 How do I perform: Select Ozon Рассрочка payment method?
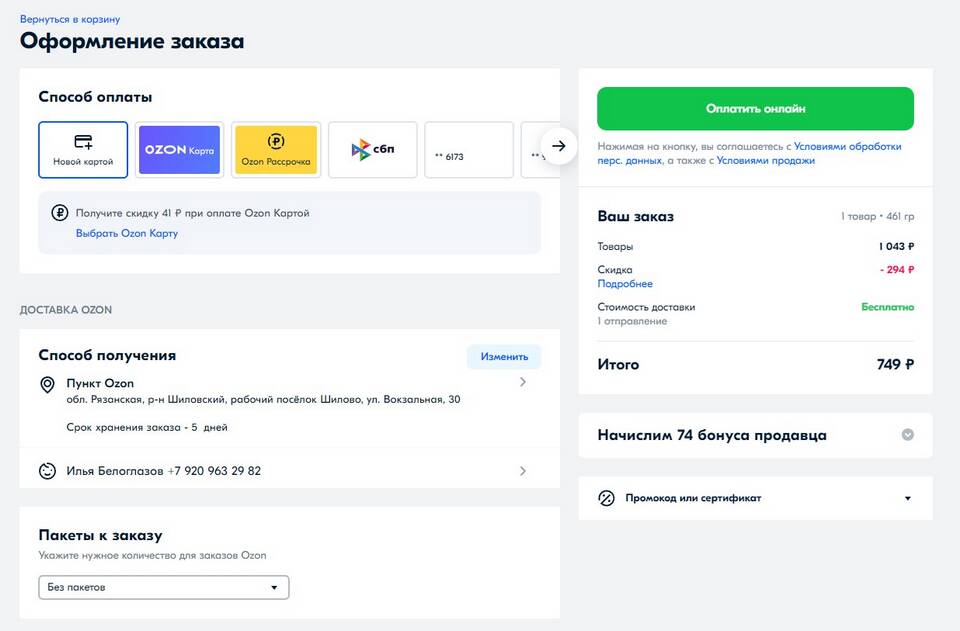276,150
